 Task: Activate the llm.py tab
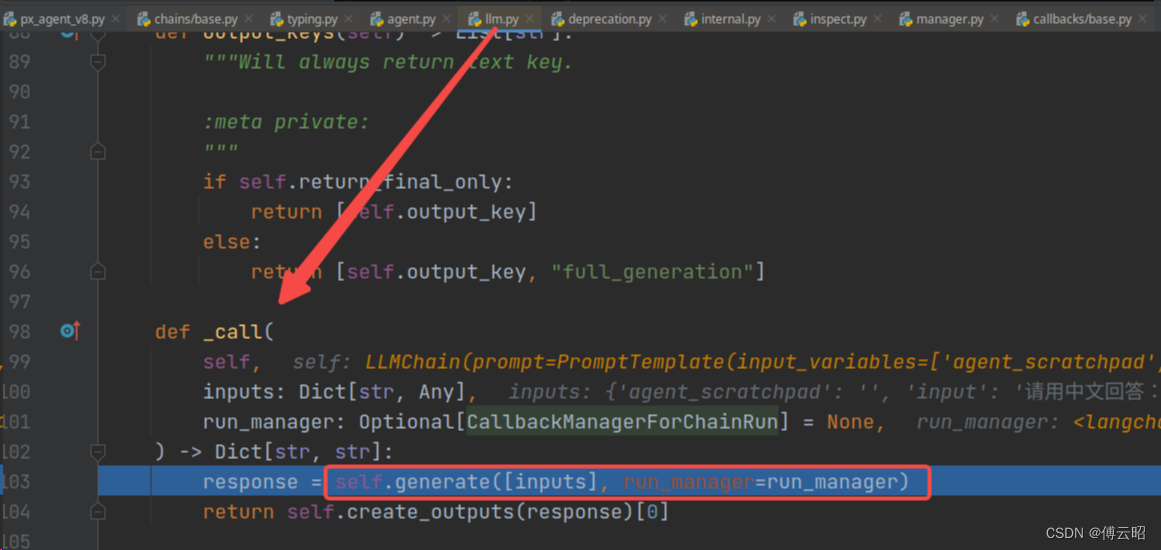[x=500, y=19]
